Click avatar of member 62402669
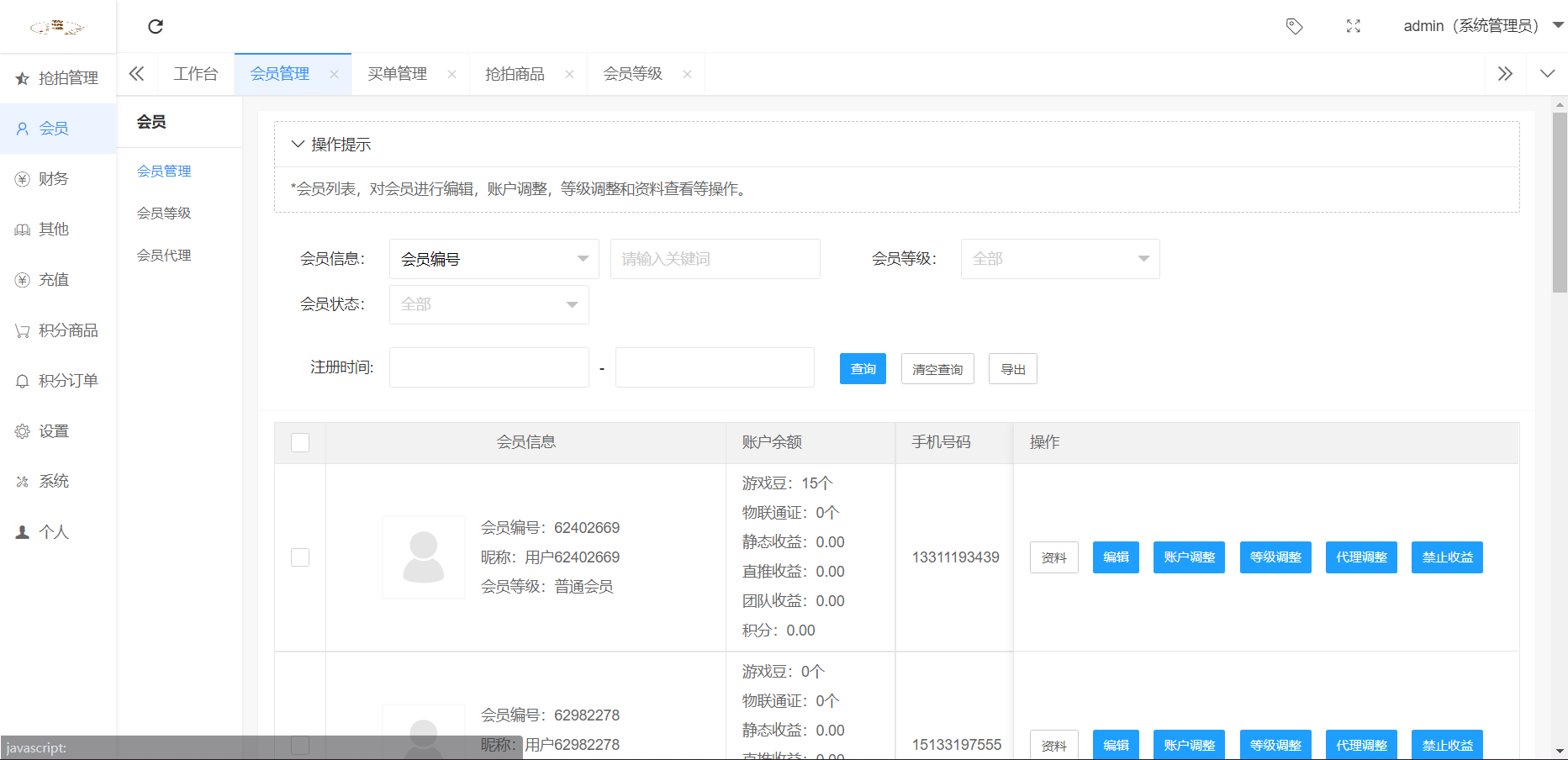 (x=424, y=557)
